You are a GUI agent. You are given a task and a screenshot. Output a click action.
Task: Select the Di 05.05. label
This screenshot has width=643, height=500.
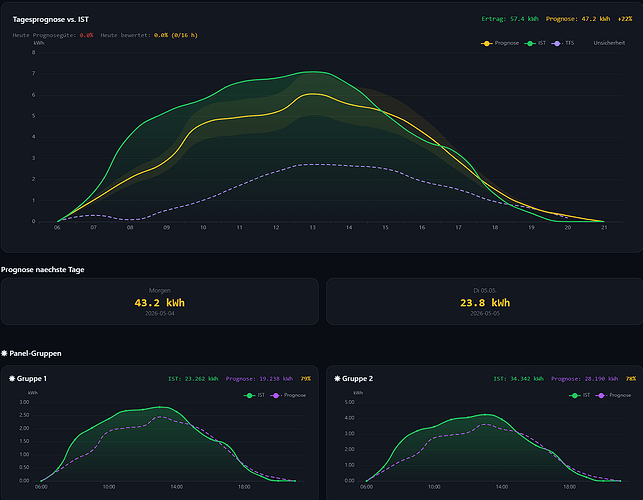pos(485,290)
